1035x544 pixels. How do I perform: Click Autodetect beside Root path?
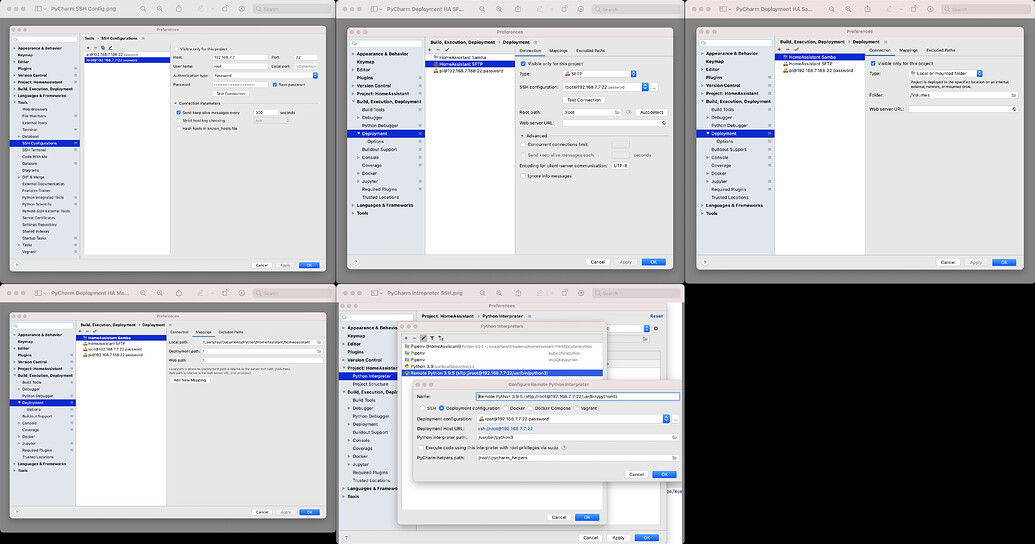click(651, 112)
